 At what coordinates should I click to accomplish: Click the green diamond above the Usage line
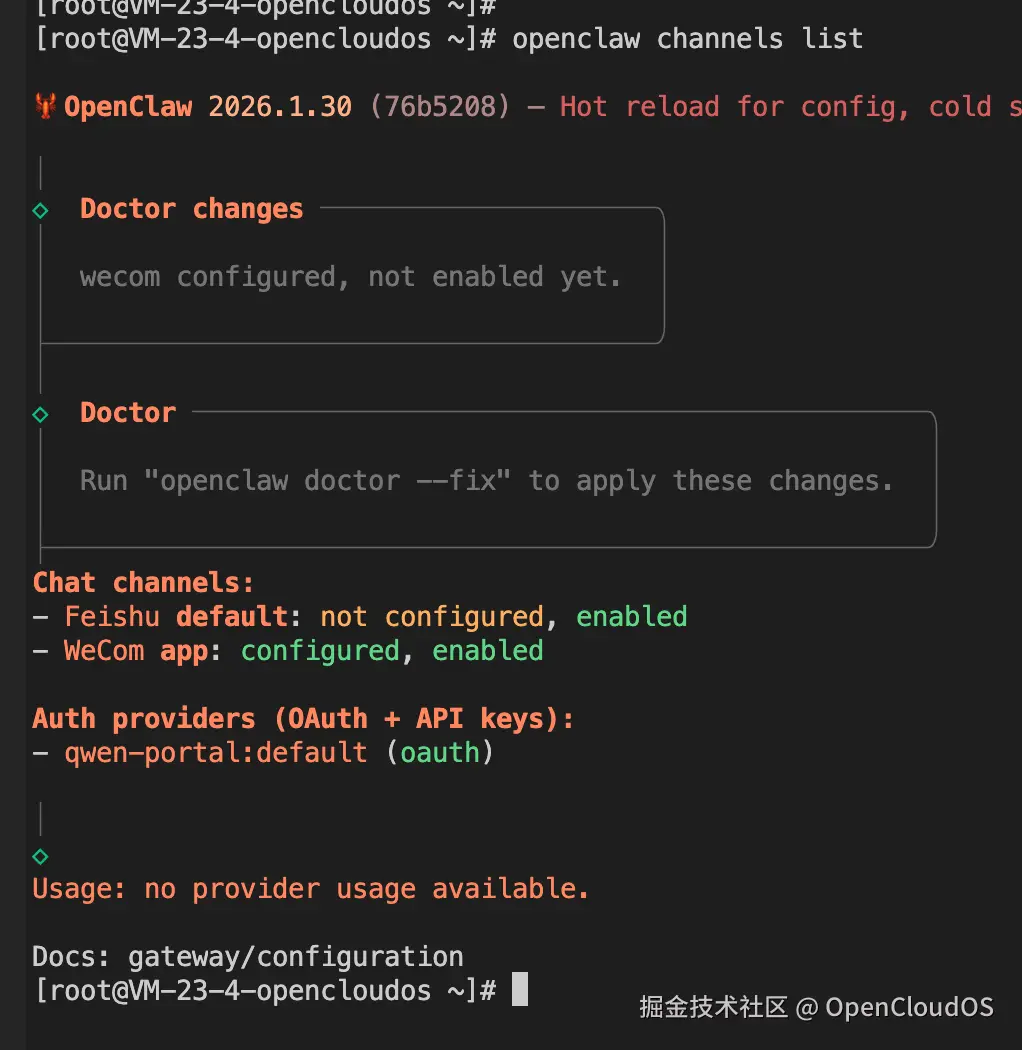[41, 856]
